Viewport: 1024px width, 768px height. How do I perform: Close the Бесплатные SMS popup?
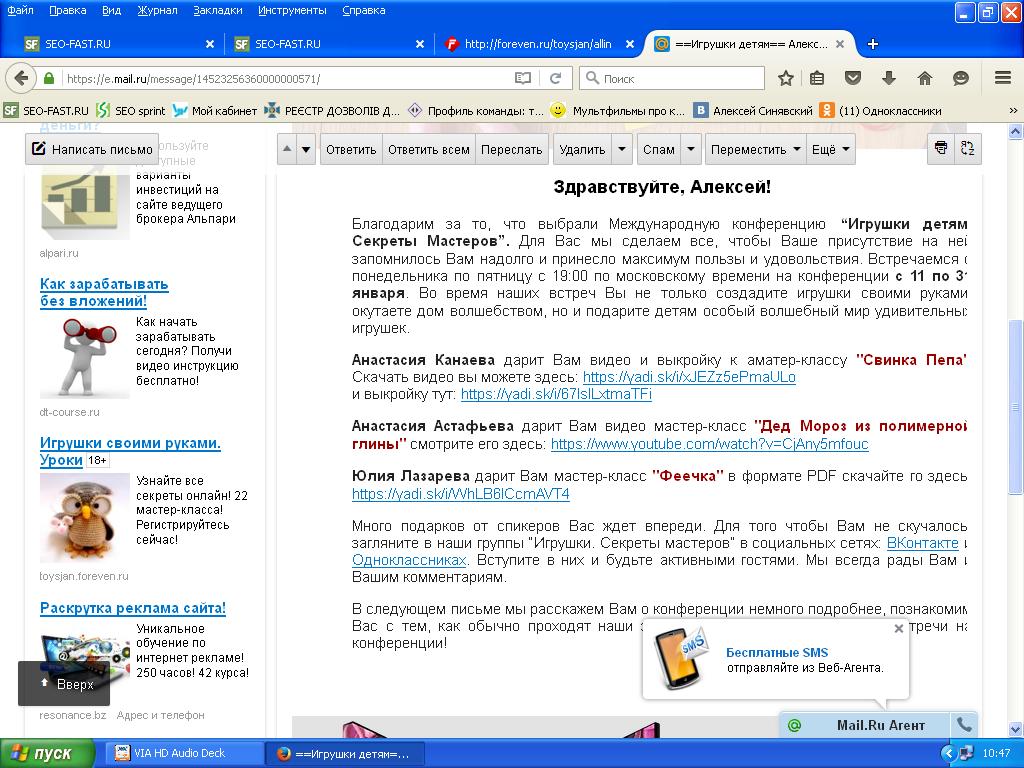click(x=899, y=628)
